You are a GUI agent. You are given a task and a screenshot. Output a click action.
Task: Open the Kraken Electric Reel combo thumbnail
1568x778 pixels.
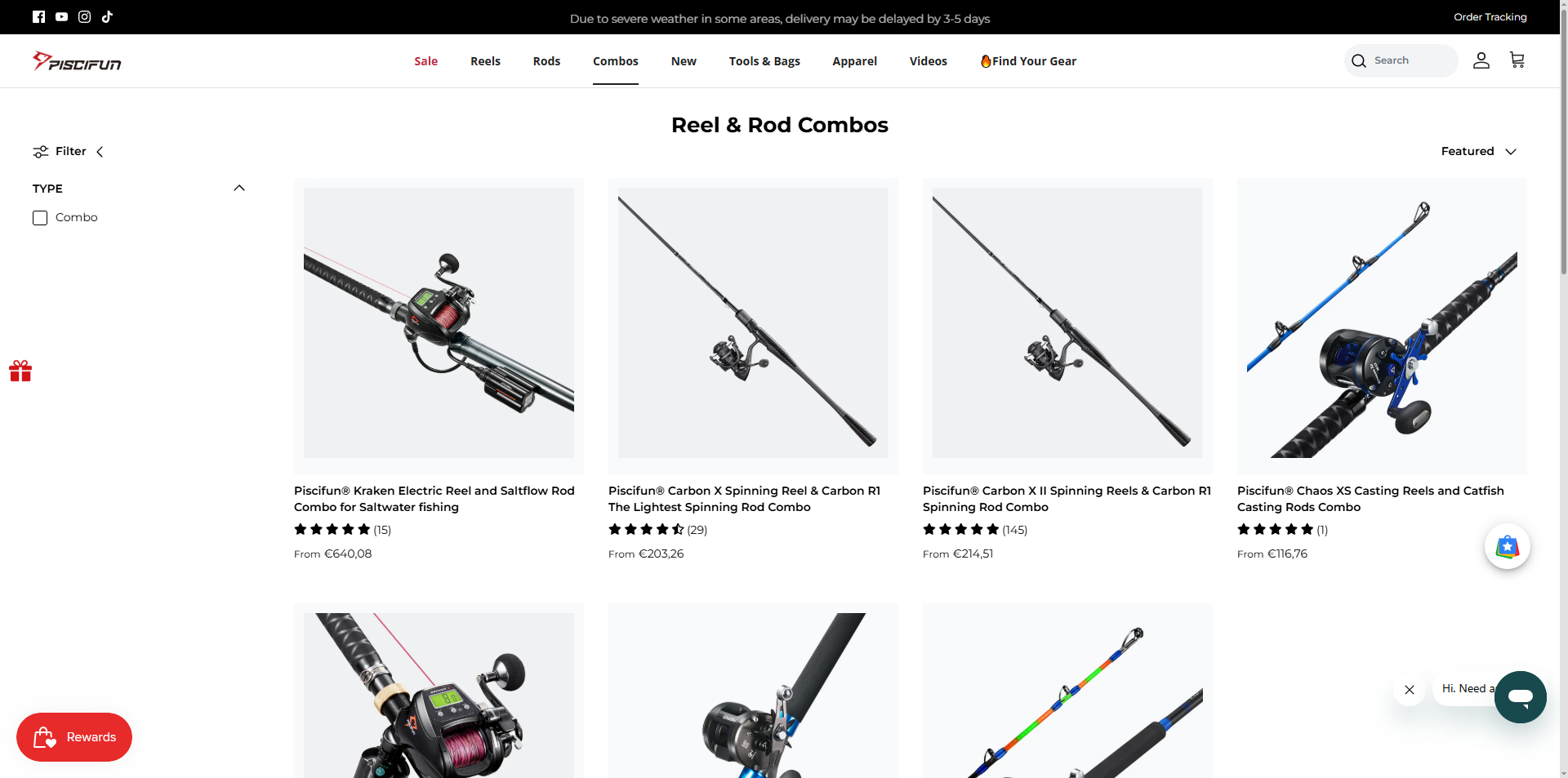pos(439,326)
